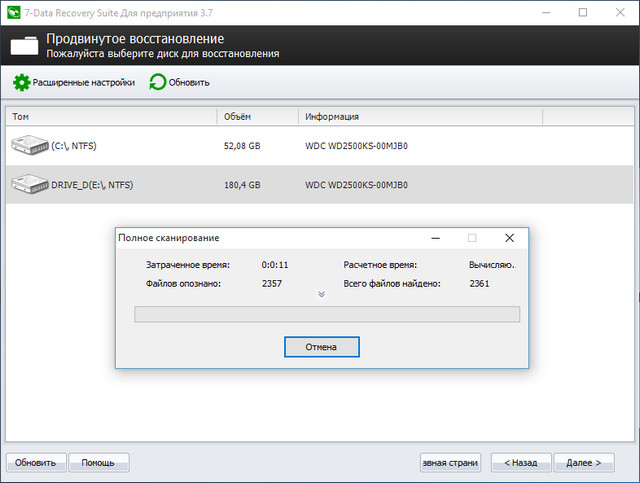Go back with the Назад button
Screen dimensions: 640x483
pyautogui.click(x=520, y=462)
